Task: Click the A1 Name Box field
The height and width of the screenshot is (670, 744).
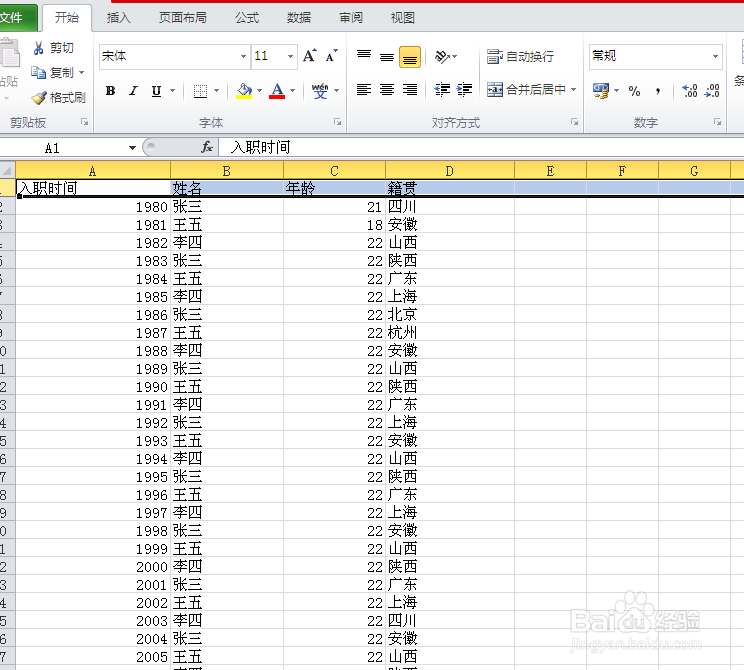Action: click(63, 148)
